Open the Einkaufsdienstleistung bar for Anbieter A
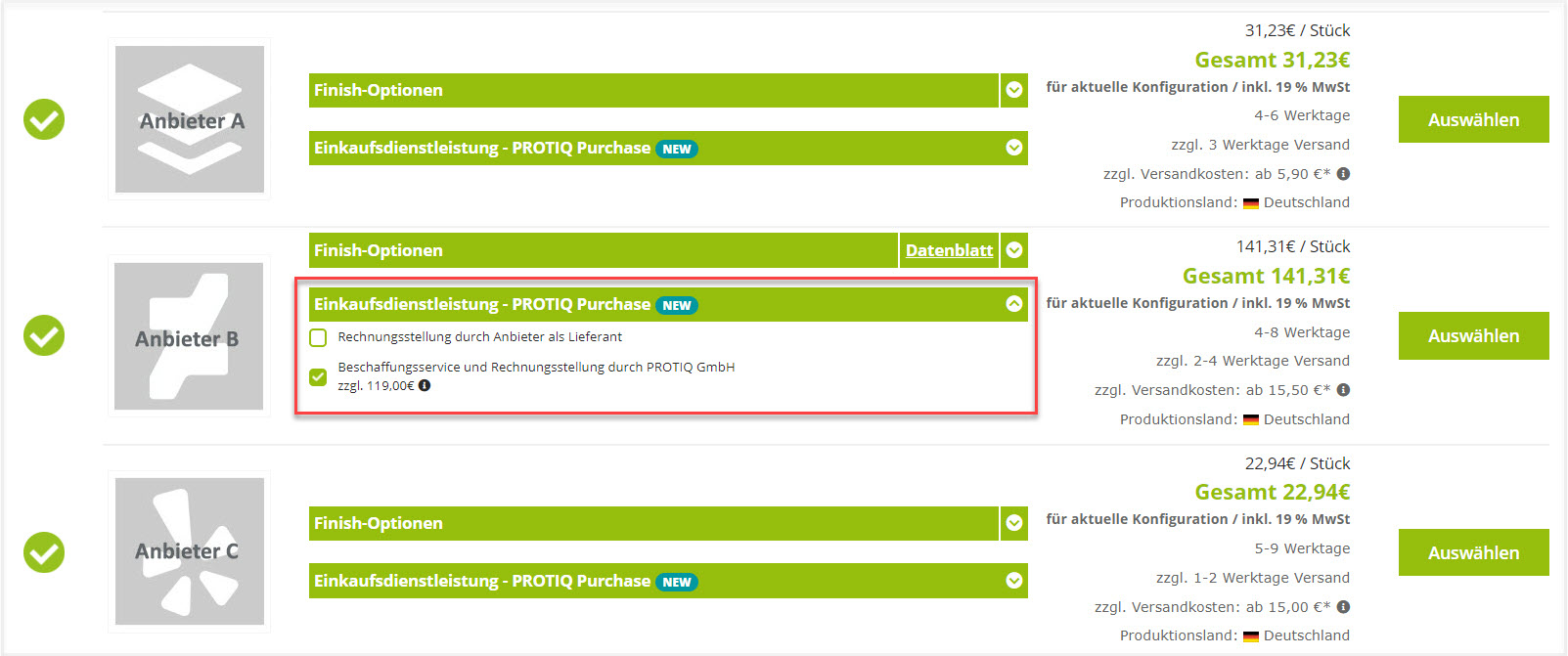Screen dimensions: 1568x656 tap(479, 148)
